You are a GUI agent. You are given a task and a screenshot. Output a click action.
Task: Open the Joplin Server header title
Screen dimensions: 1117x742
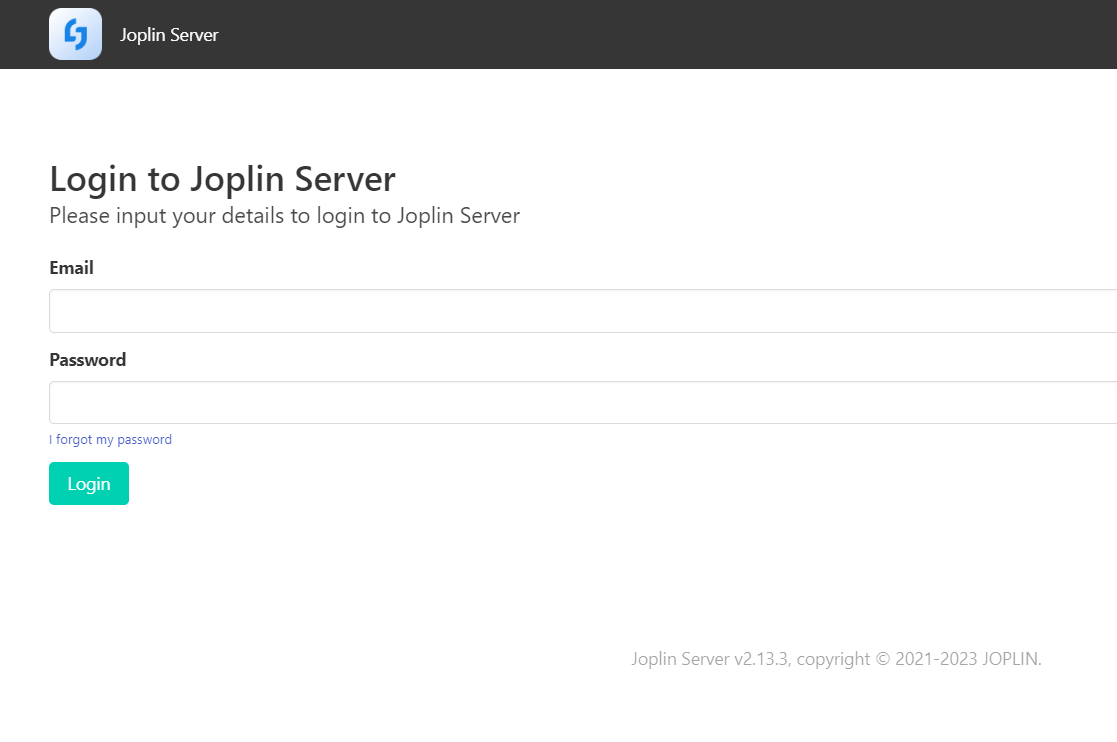pos(169,35)
